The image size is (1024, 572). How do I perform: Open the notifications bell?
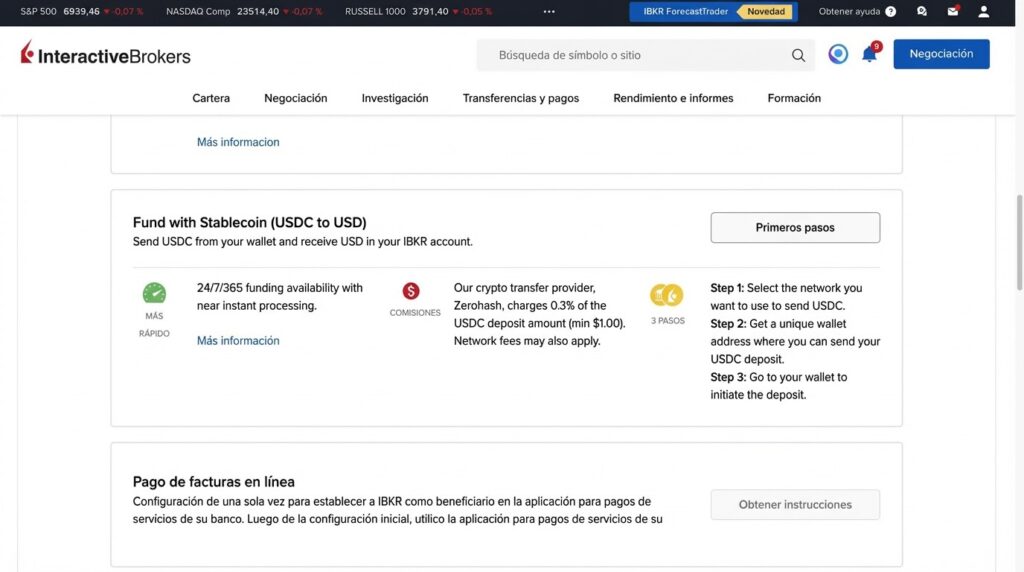pos(869,54)
